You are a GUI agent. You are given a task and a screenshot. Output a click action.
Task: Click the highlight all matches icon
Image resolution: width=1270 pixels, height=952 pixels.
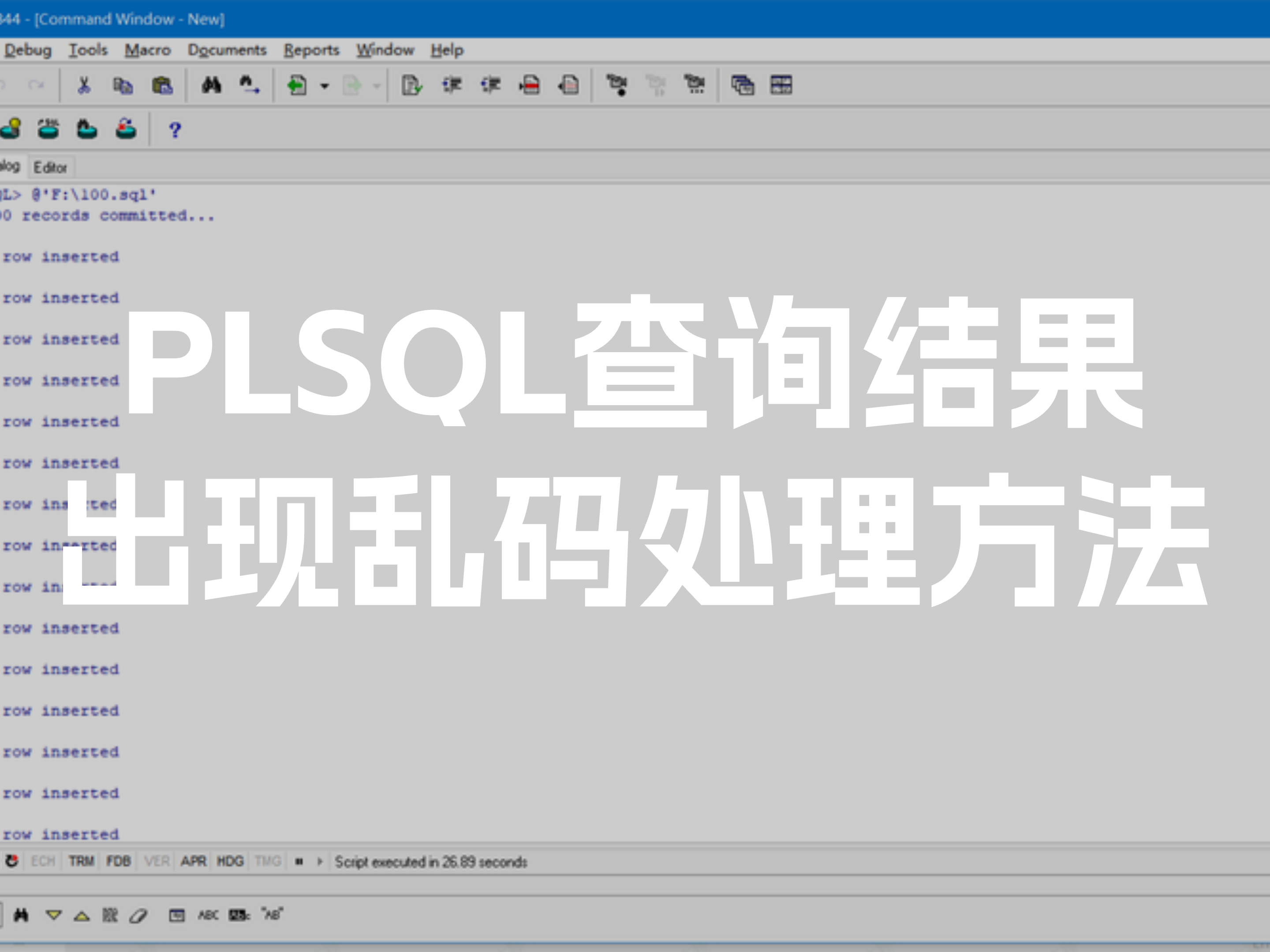[x=110, y=915]
